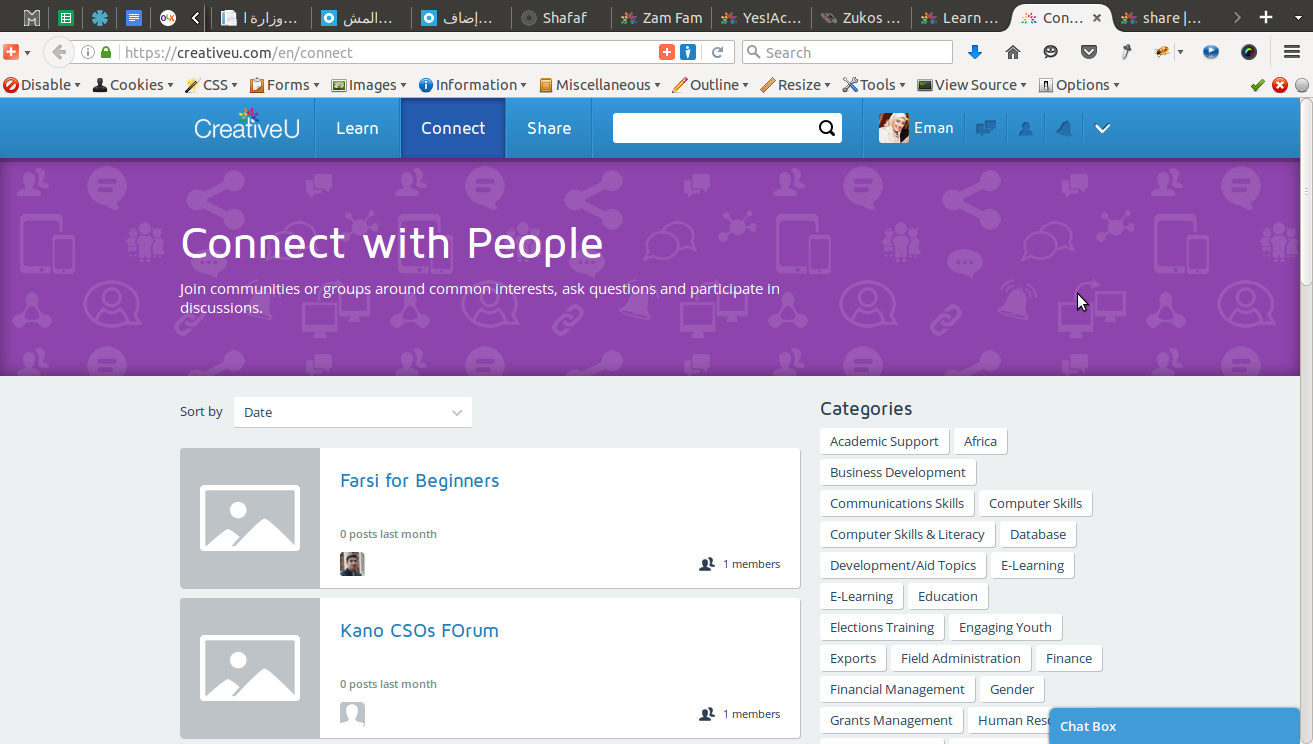This screenshot has height=744, width=1313.
Task: Go to the Learn navigation tab
Action: 357,128
